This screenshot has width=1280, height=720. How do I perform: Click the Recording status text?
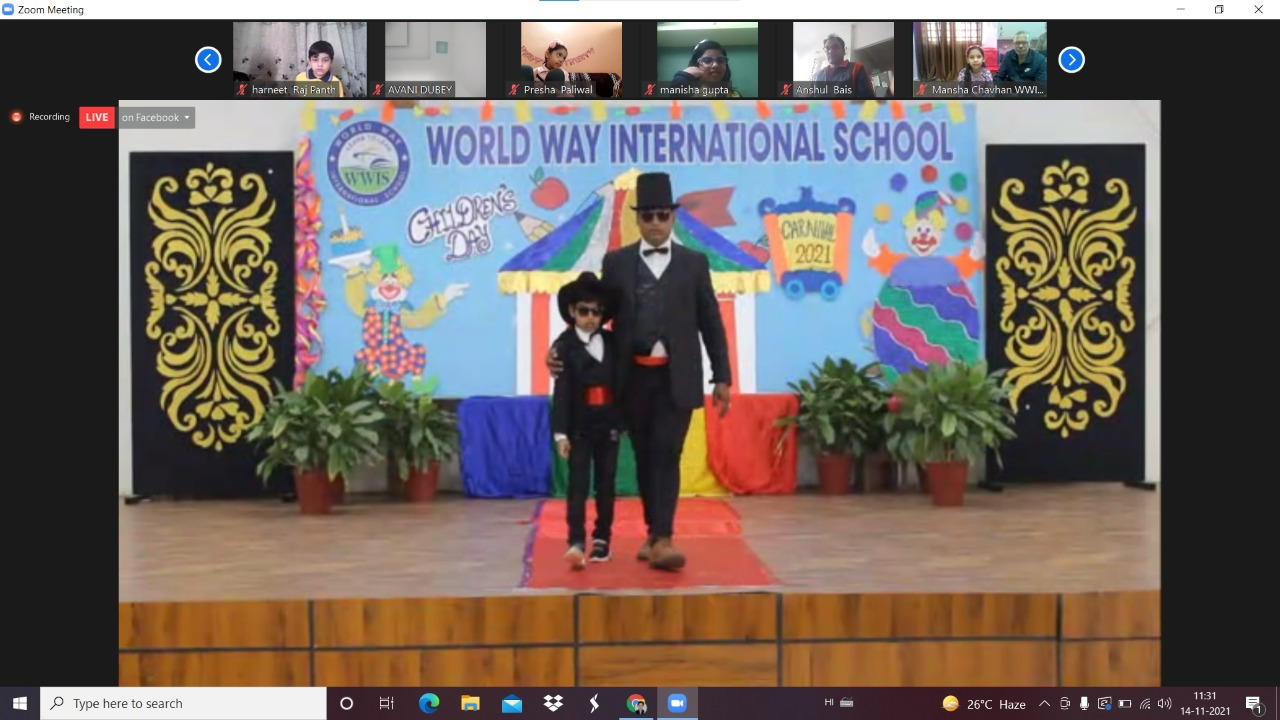(x=49, y=117)
